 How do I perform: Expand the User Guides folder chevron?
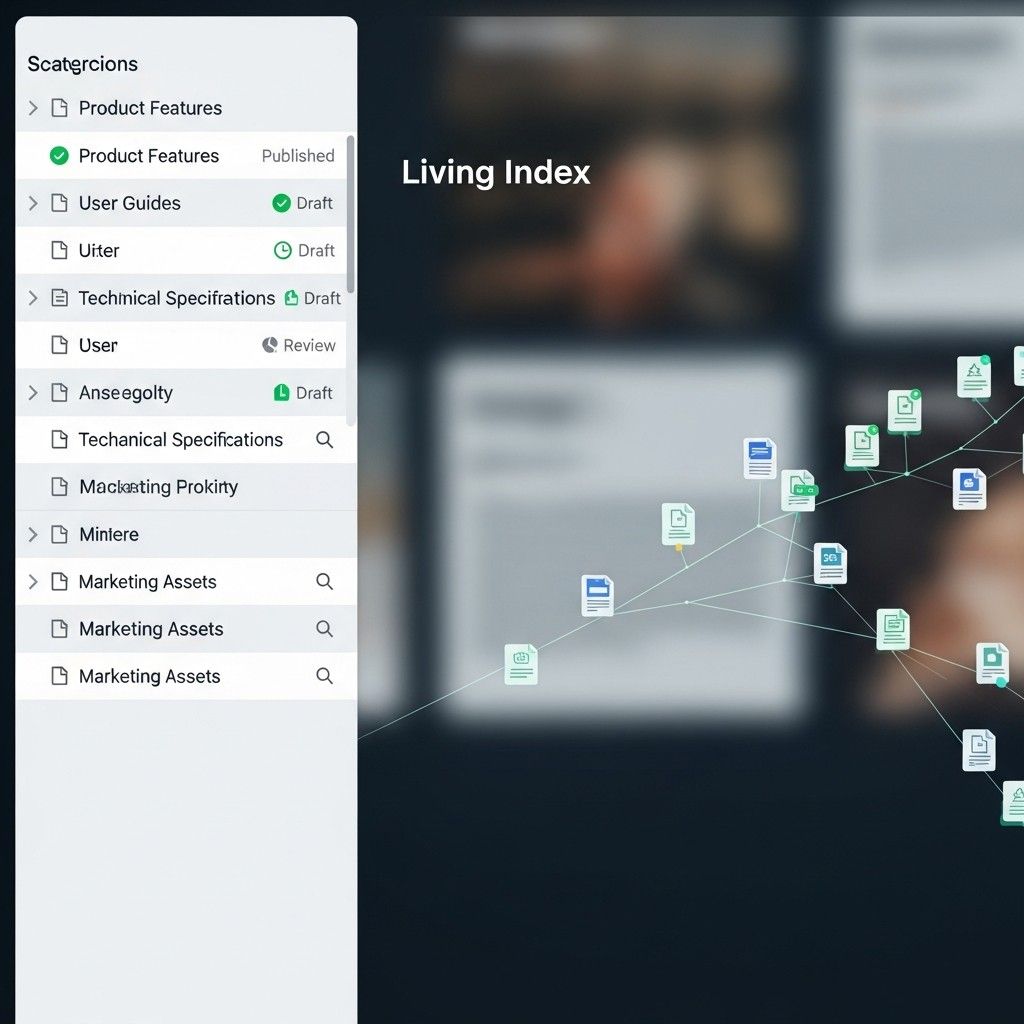pyautogui.click(x=33, y=203)
